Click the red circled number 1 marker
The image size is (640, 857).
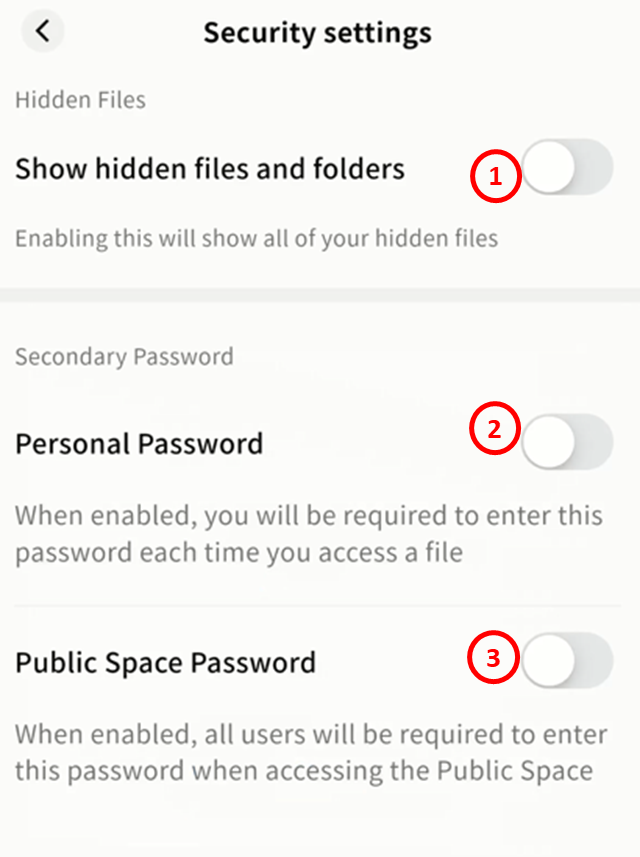[495, 178]
